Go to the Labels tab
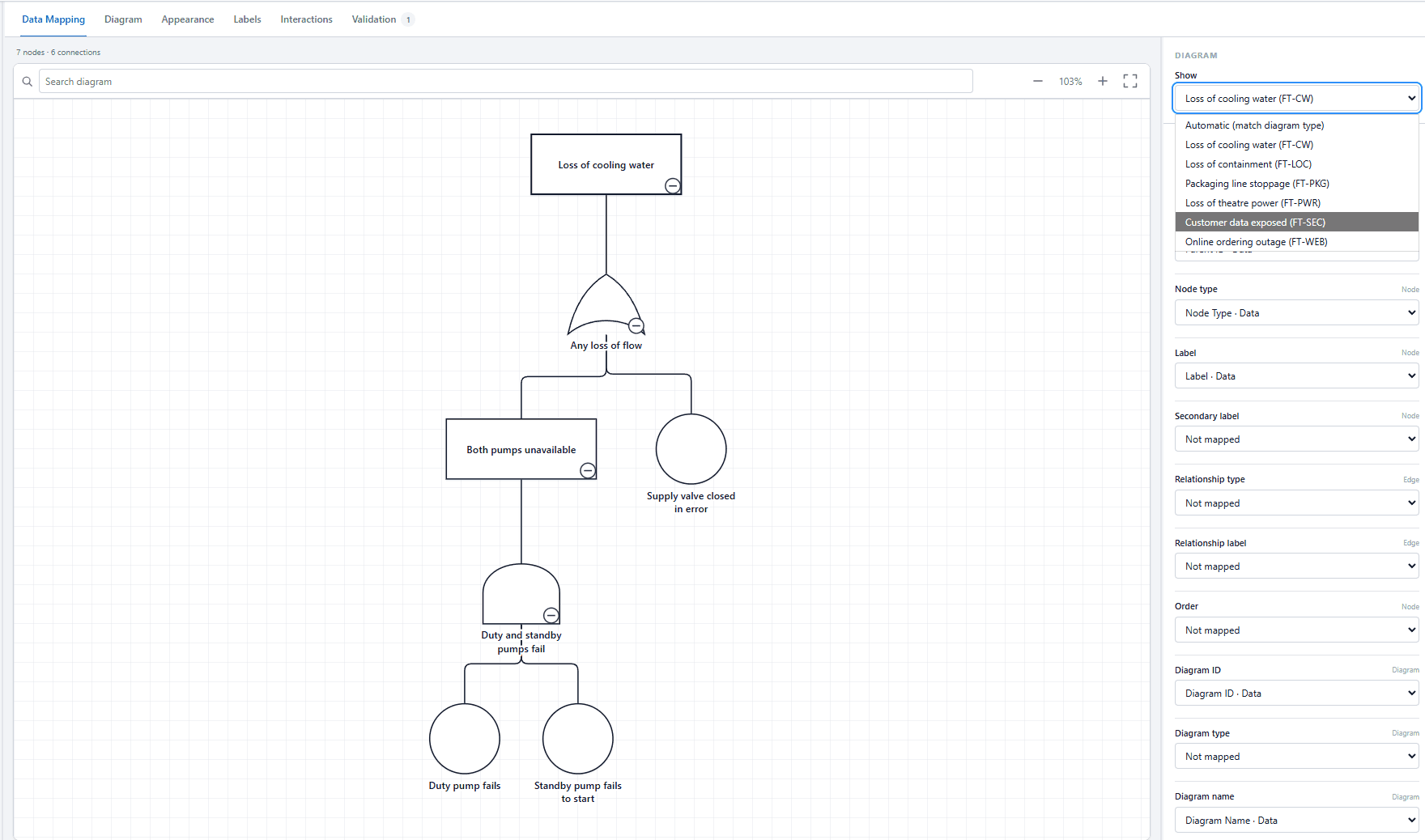 [x=247, y=19]
